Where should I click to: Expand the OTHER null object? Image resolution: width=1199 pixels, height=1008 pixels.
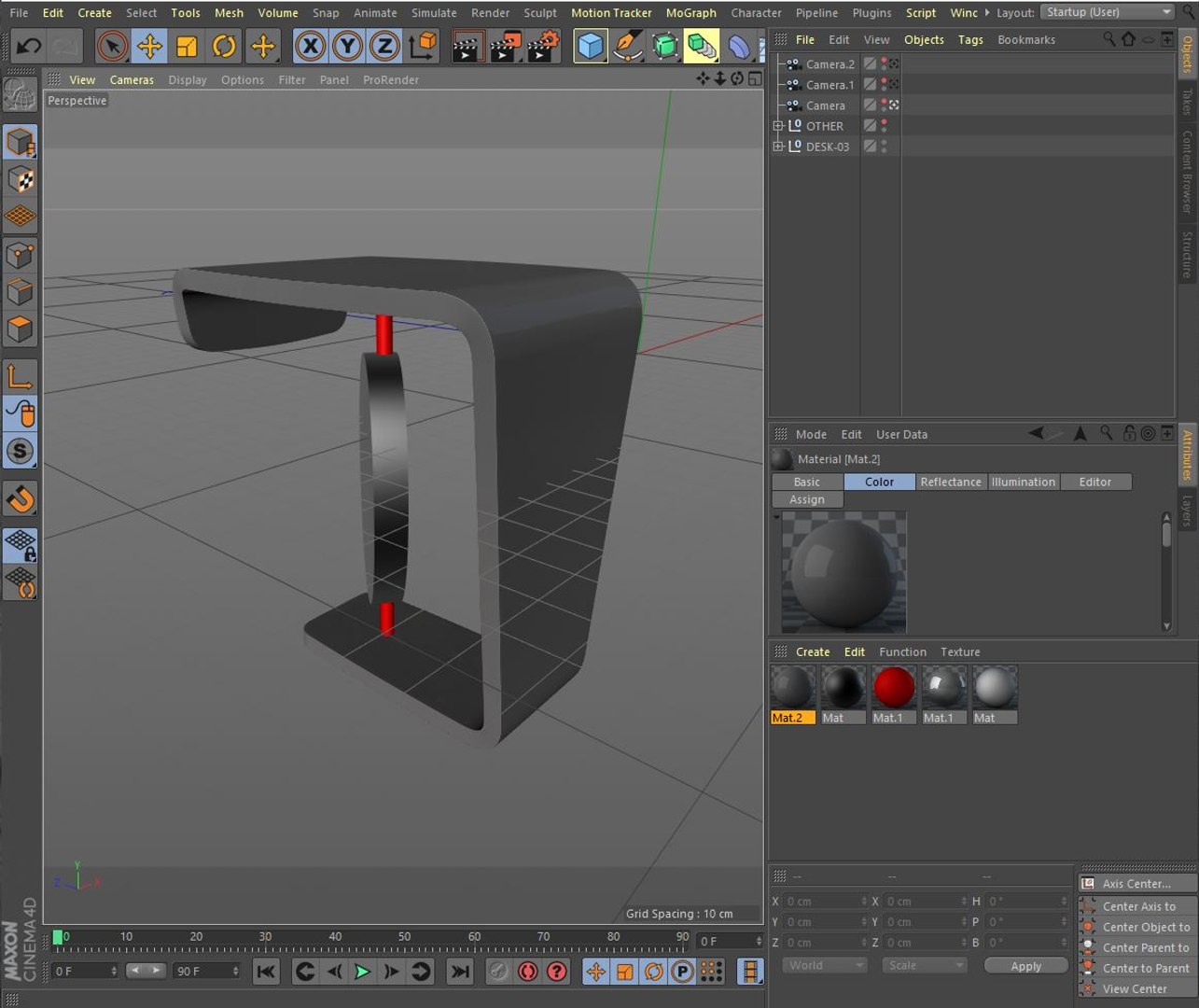tap(777, 126)
